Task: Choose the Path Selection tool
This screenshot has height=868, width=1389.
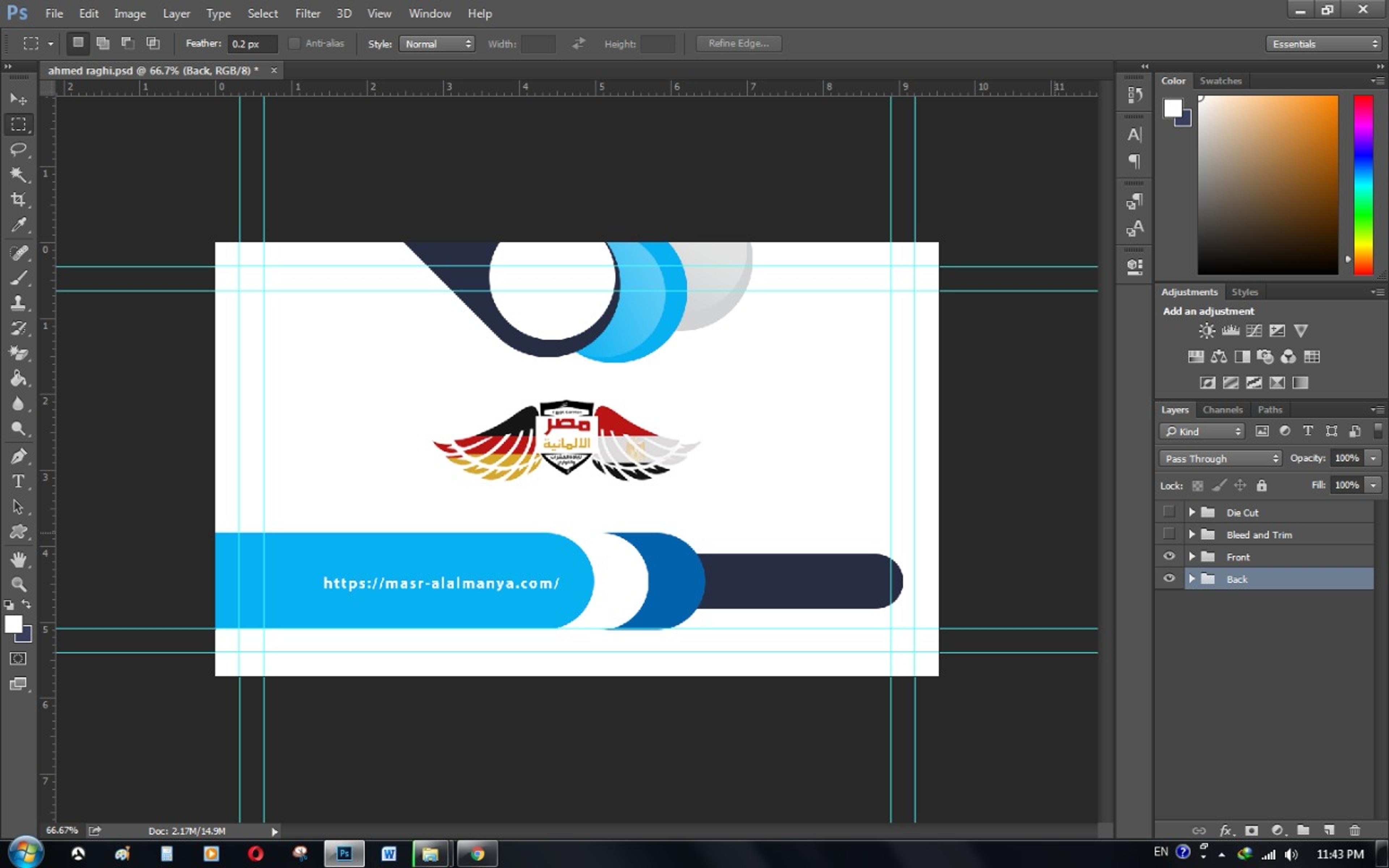Action: pos(18,506)
